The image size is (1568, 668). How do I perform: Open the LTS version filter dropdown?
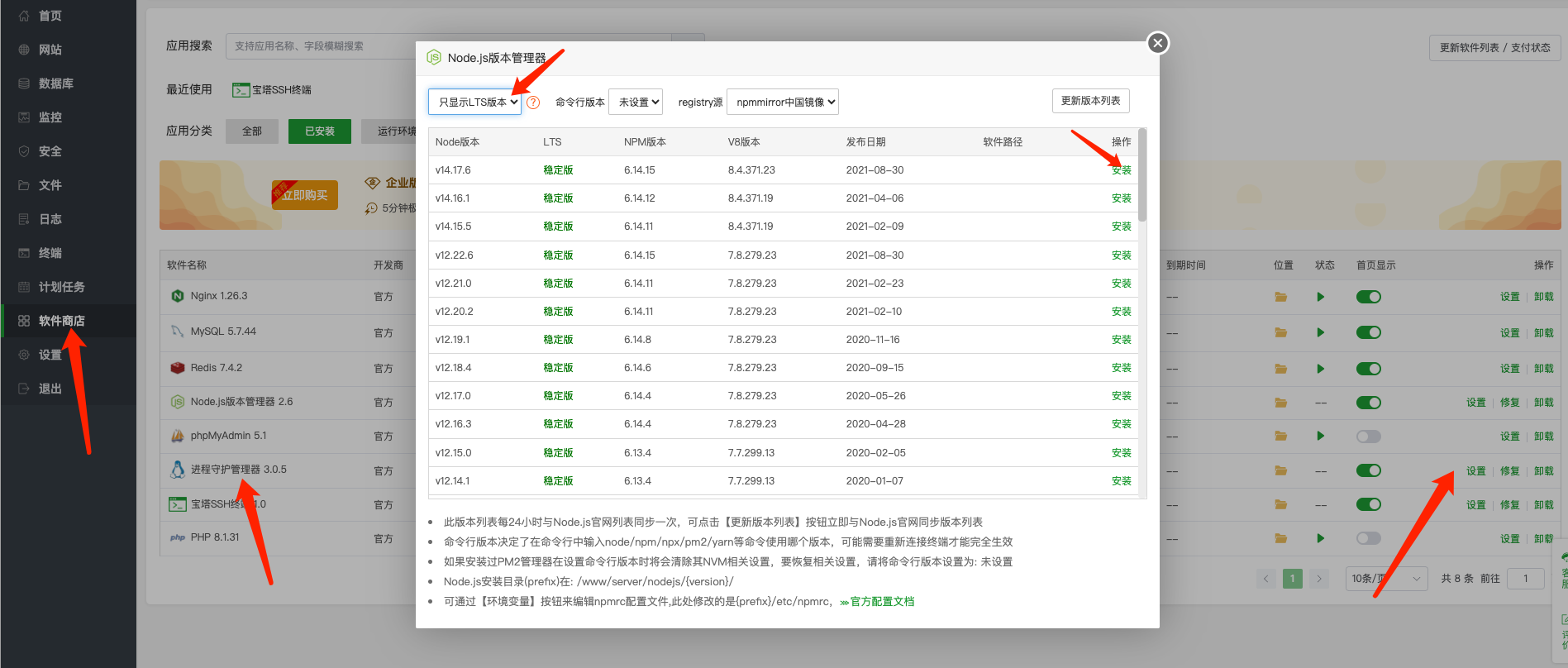[x=474, y=102]
